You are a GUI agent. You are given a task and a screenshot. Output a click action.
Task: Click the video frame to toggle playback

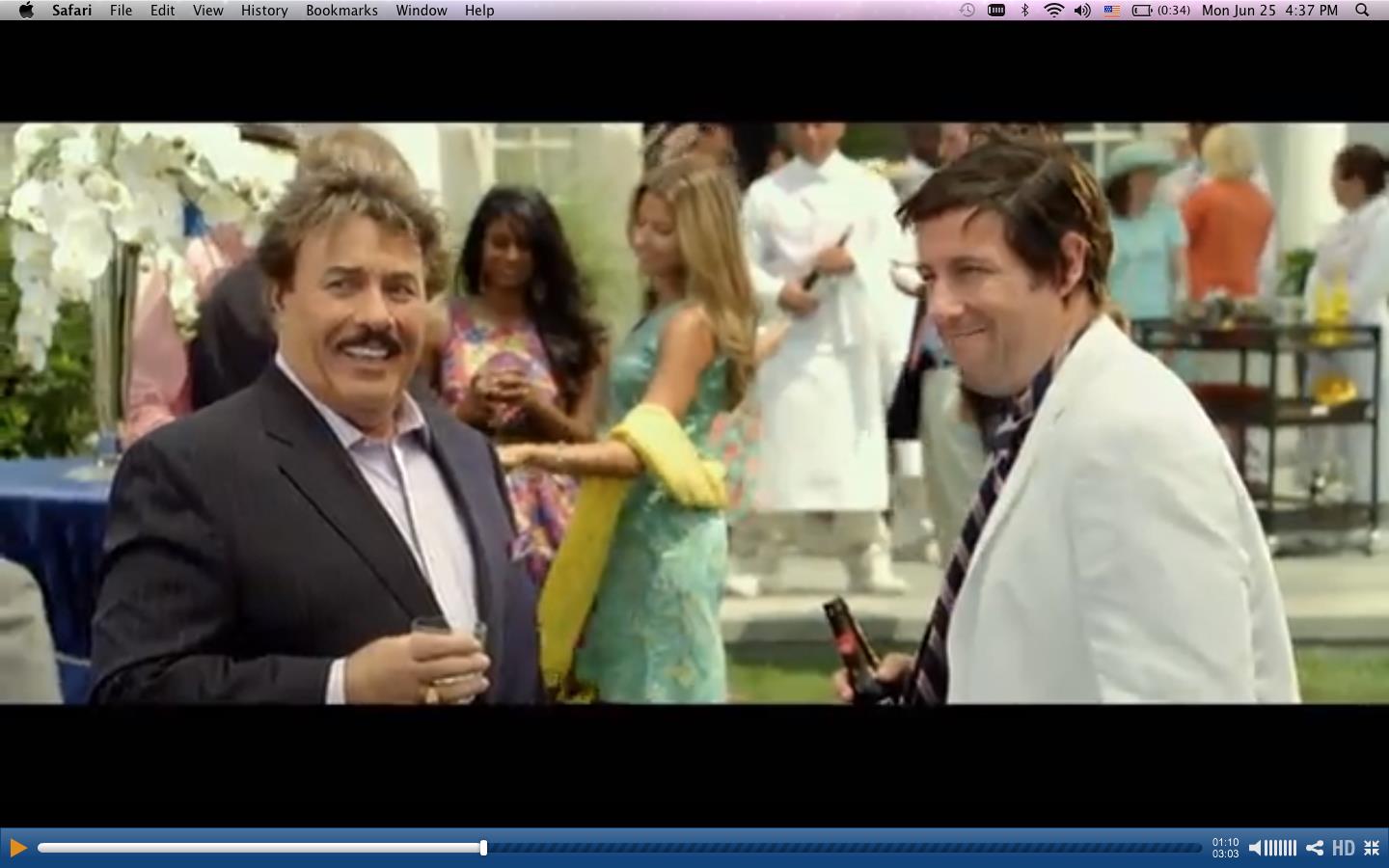click(x=694, y=413)
